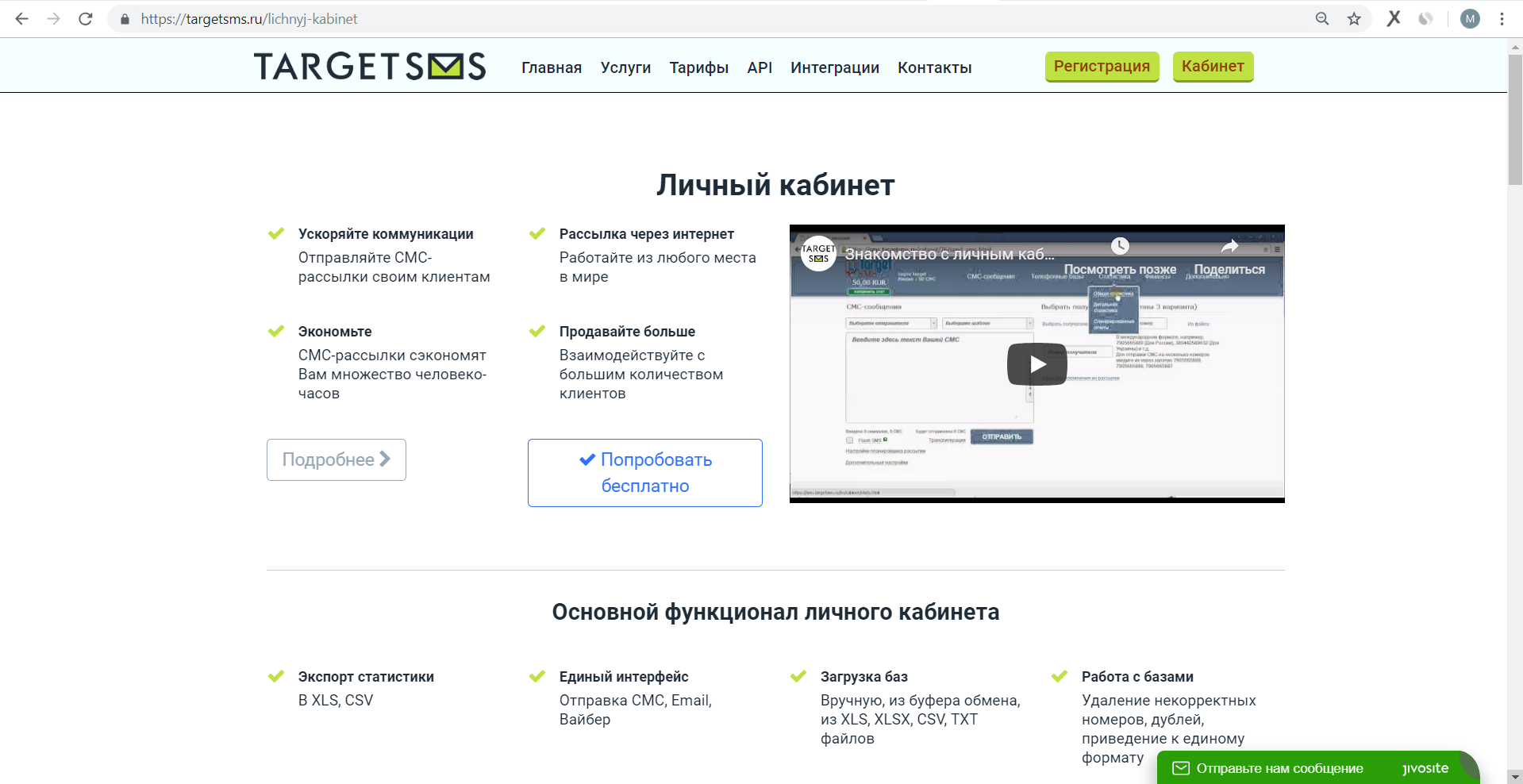Viewport: 1523px width, 784px height.
Task: Click 'Работа с базами' text
Action: click(1137, 677)
